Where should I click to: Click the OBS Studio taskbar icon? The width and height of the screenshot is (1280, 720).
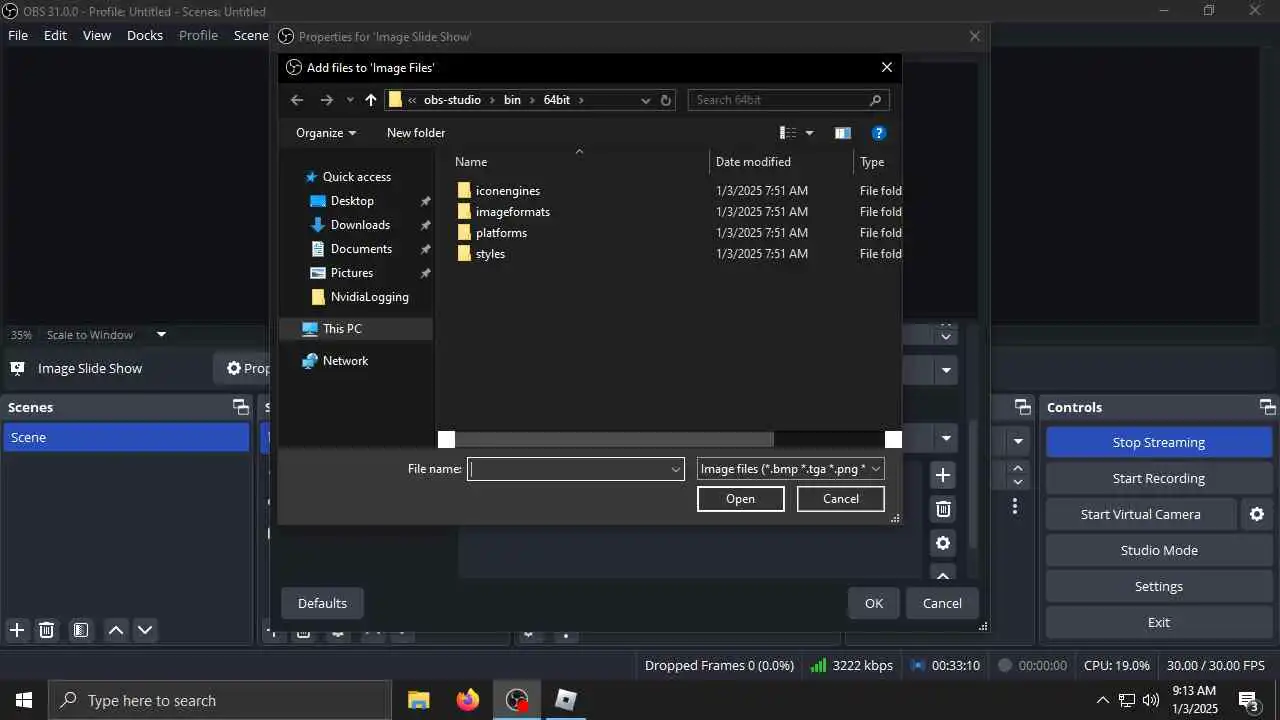coord(517,700)
